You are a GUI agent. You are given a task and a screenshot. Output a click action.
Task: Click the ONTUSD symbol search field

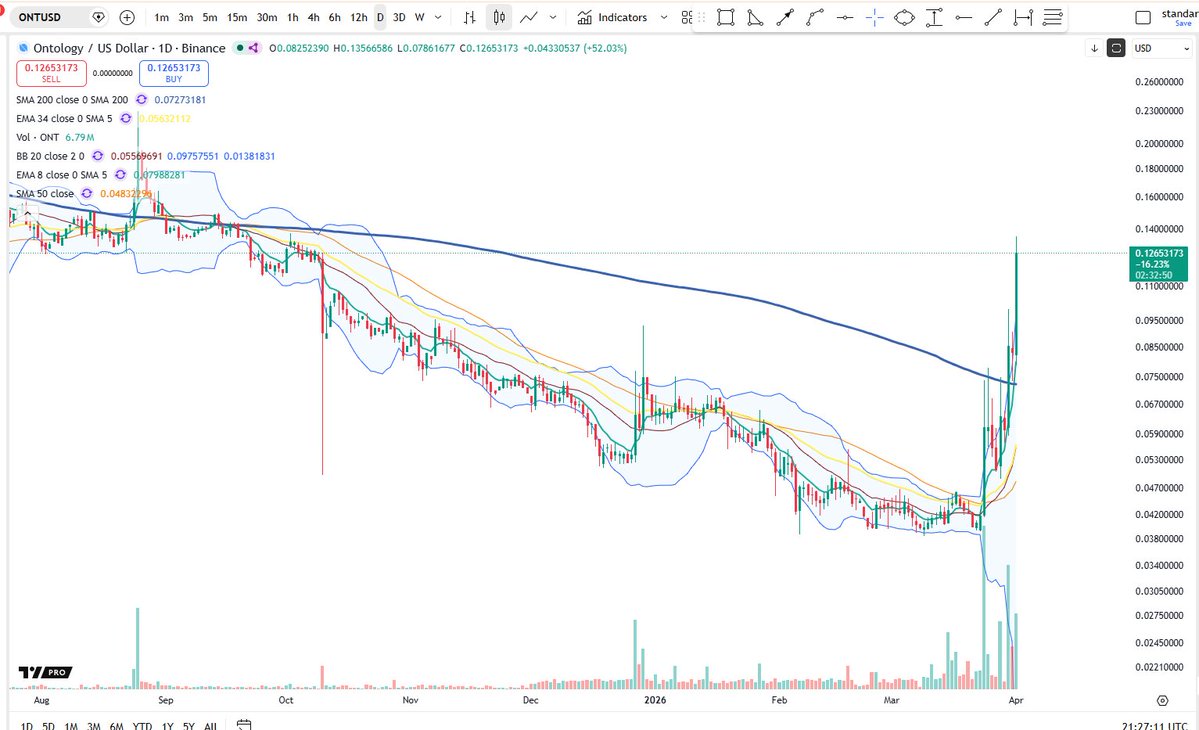tap(40, 17)
